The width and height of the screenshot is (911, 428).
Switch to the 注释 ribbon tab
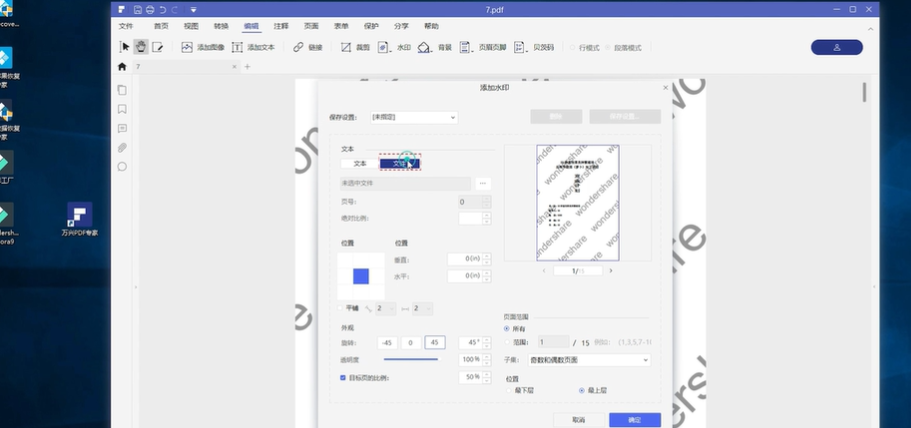[281, 26]
